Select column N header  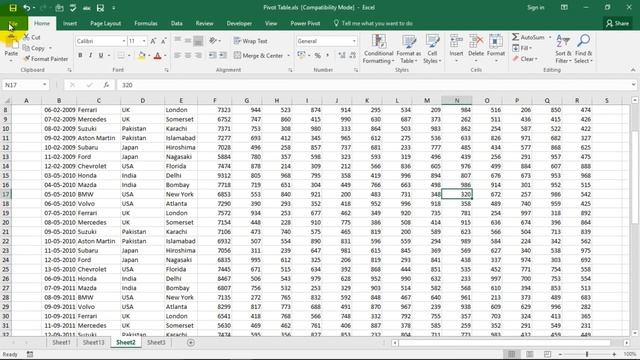tap(457, 100)
